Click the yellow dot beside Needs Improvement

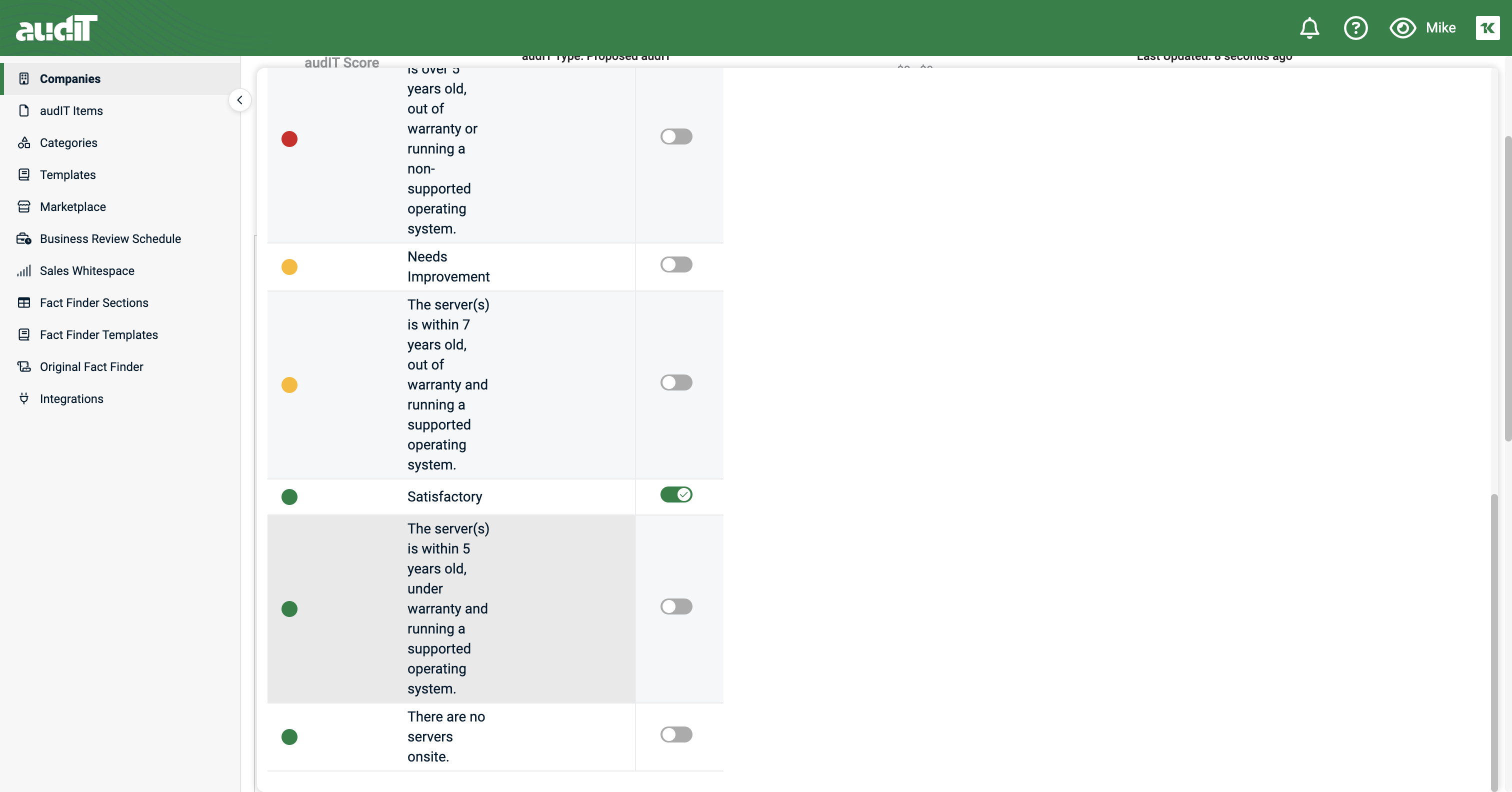pyautogui.click(x=289, y=267)
